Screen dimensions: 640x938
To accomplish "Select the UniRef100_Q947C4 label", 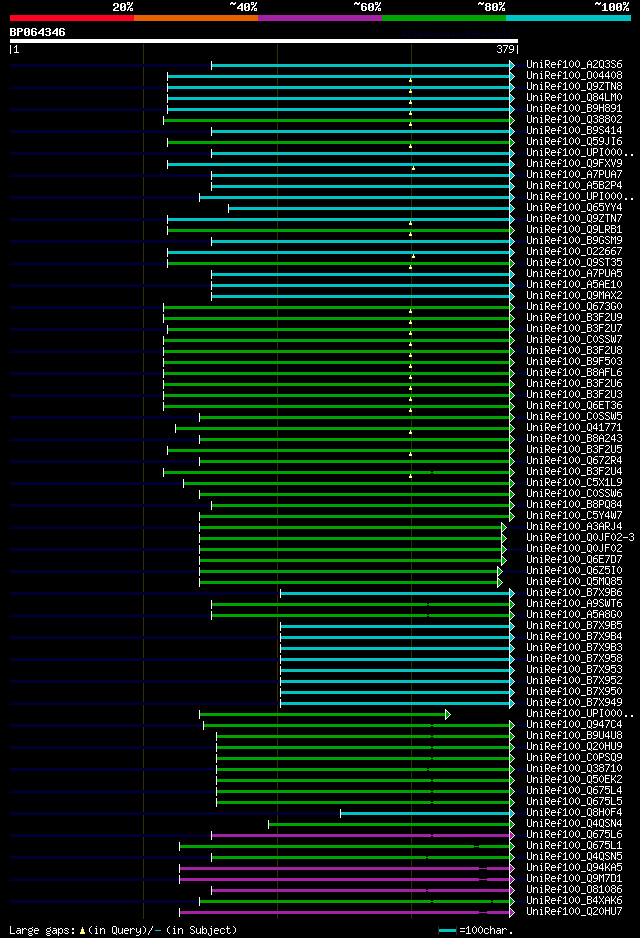I will point(574,725).
